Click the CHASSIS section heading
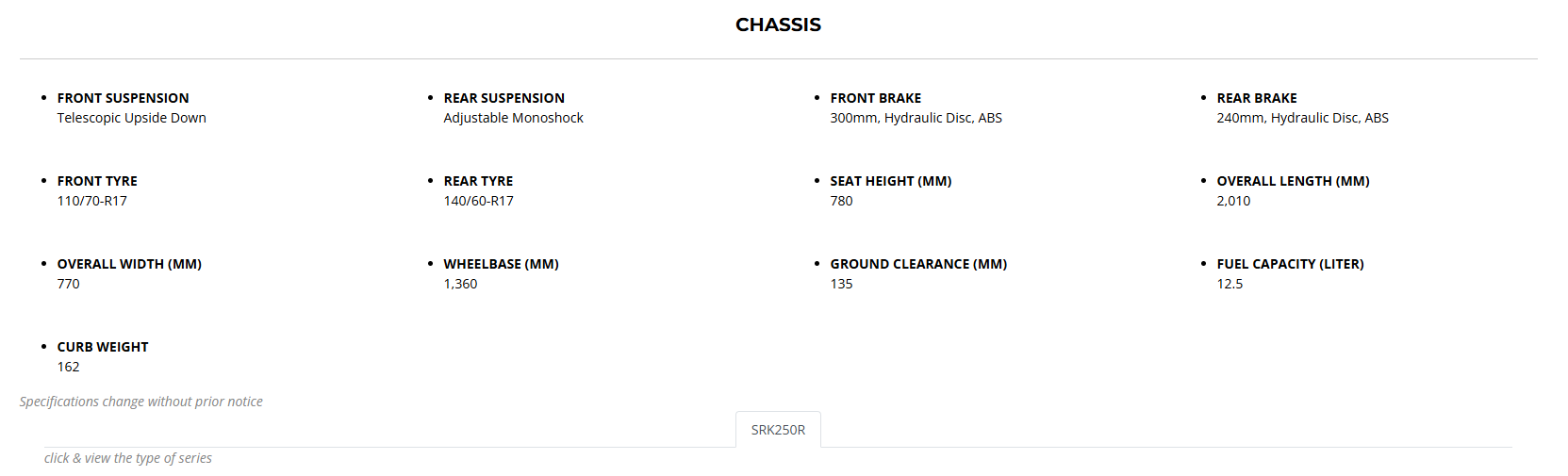 tap(778, 25)
